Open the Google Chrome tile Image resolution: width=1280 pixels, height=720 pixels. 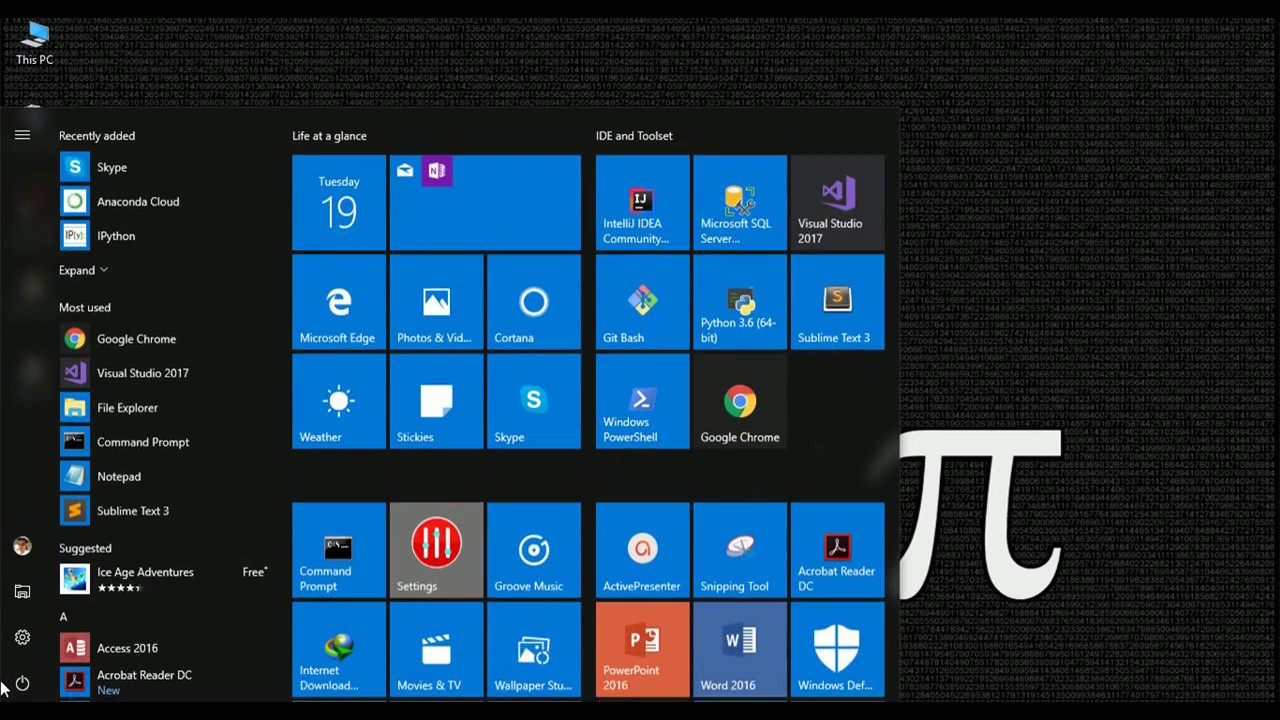[740, 401]
